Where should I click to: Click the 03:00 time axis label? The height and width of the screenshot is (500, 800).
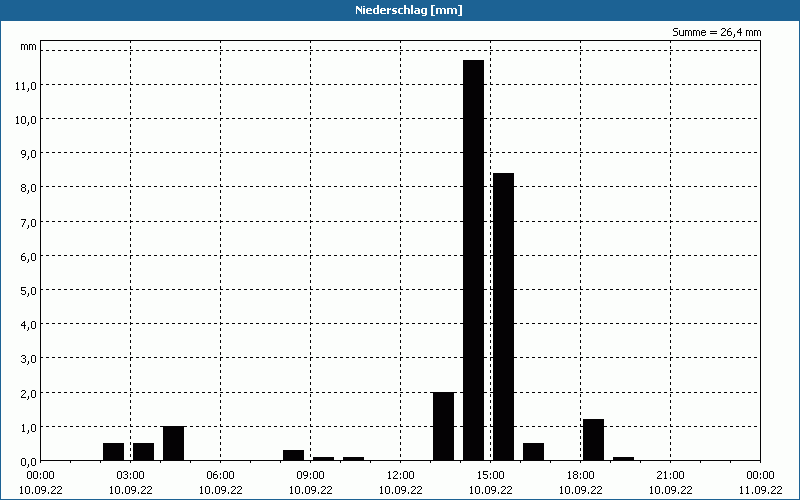coord(131,476)
